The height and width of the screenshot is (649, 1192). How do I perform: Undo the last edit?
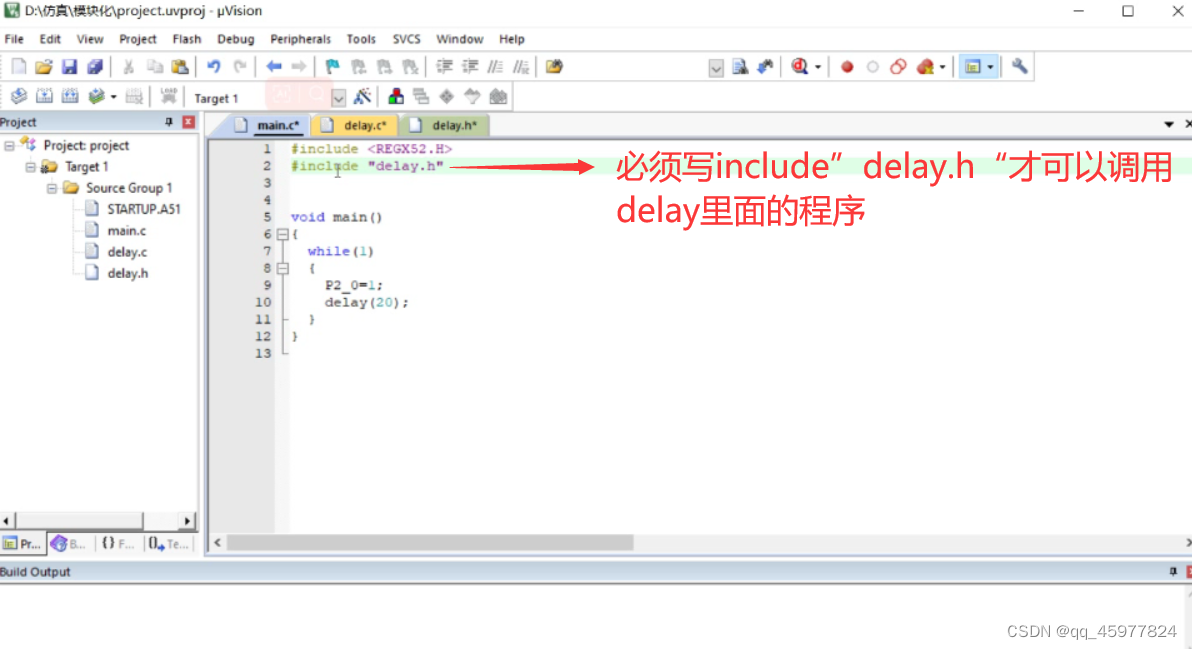coord(212,66)
